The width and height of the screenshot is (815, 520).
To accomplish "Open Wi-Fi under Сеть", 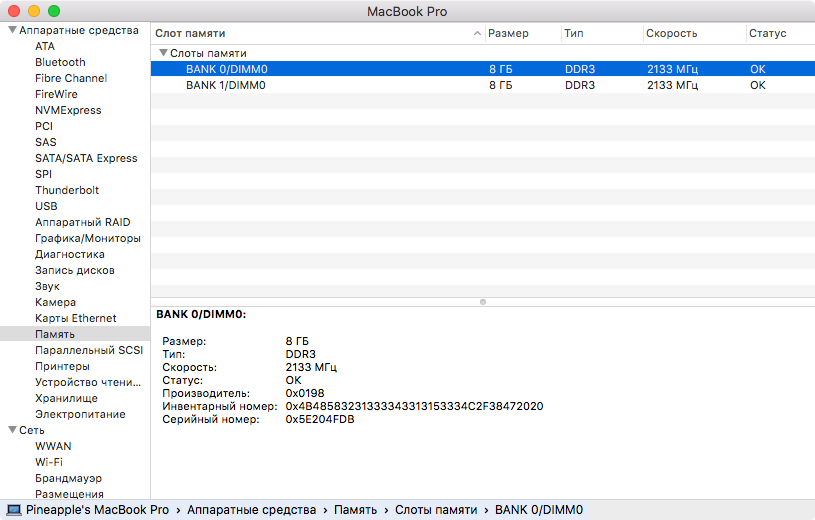I will [49, 462].
